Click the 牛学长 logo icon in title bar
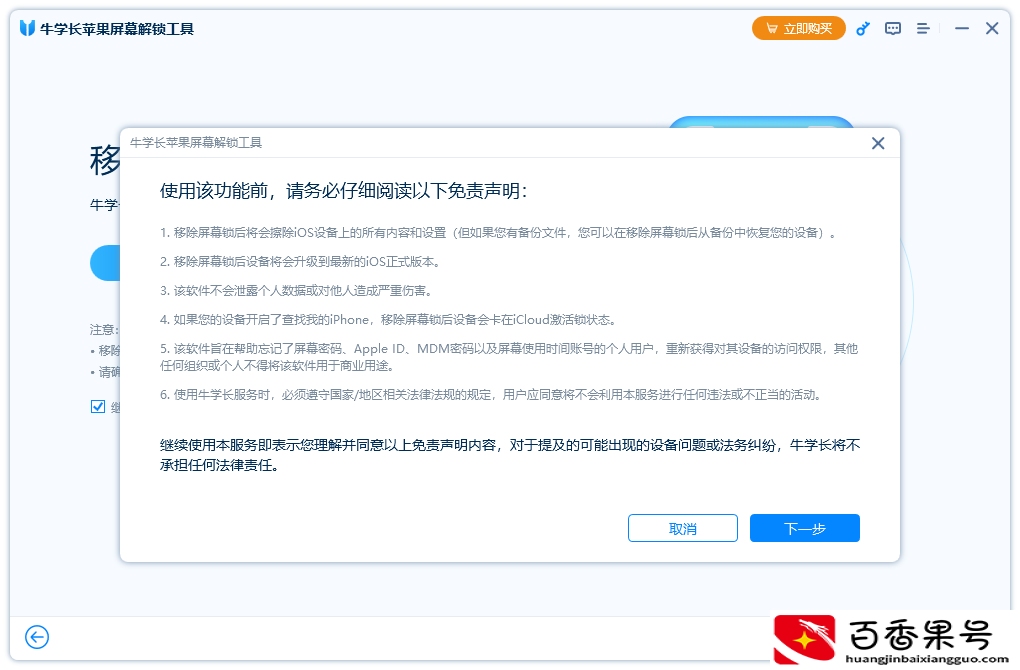The width and height of the screenshot is (1020, 670). (x=27, y=29)
